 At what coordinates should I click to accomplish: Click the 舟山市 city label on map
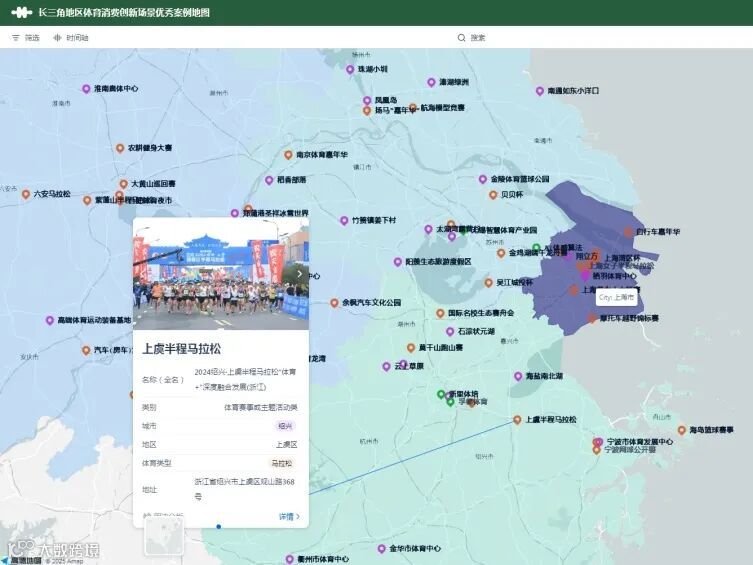click(661, 417)
